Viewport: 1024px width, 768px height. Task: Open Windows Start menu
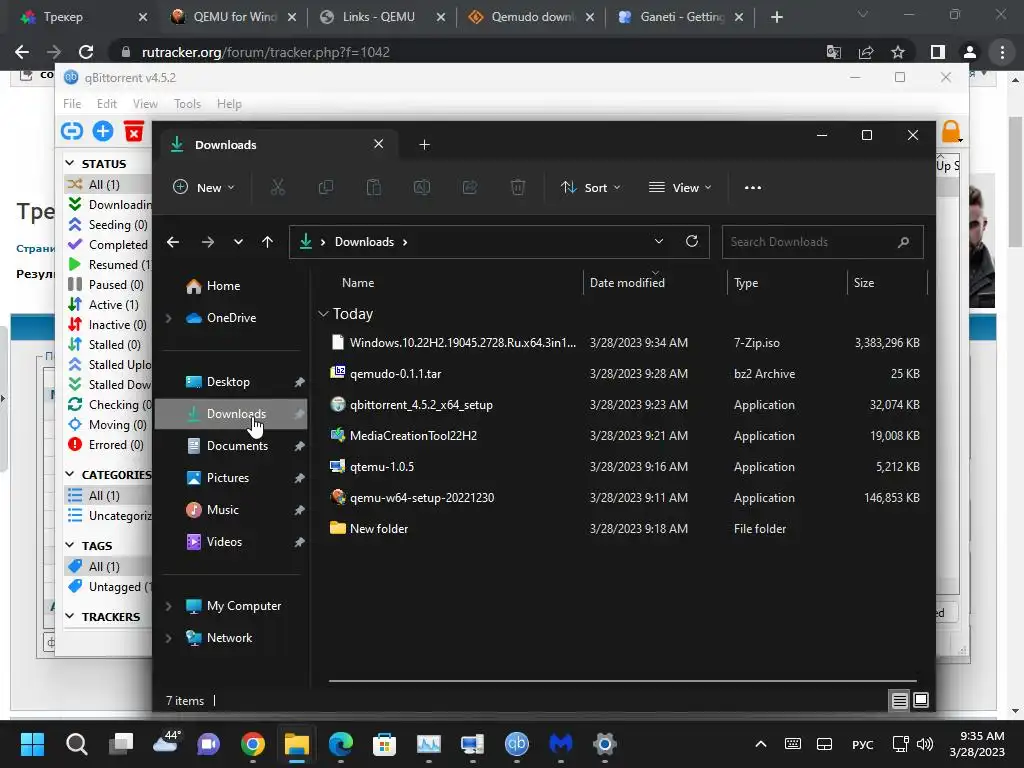tap(32, 744)
